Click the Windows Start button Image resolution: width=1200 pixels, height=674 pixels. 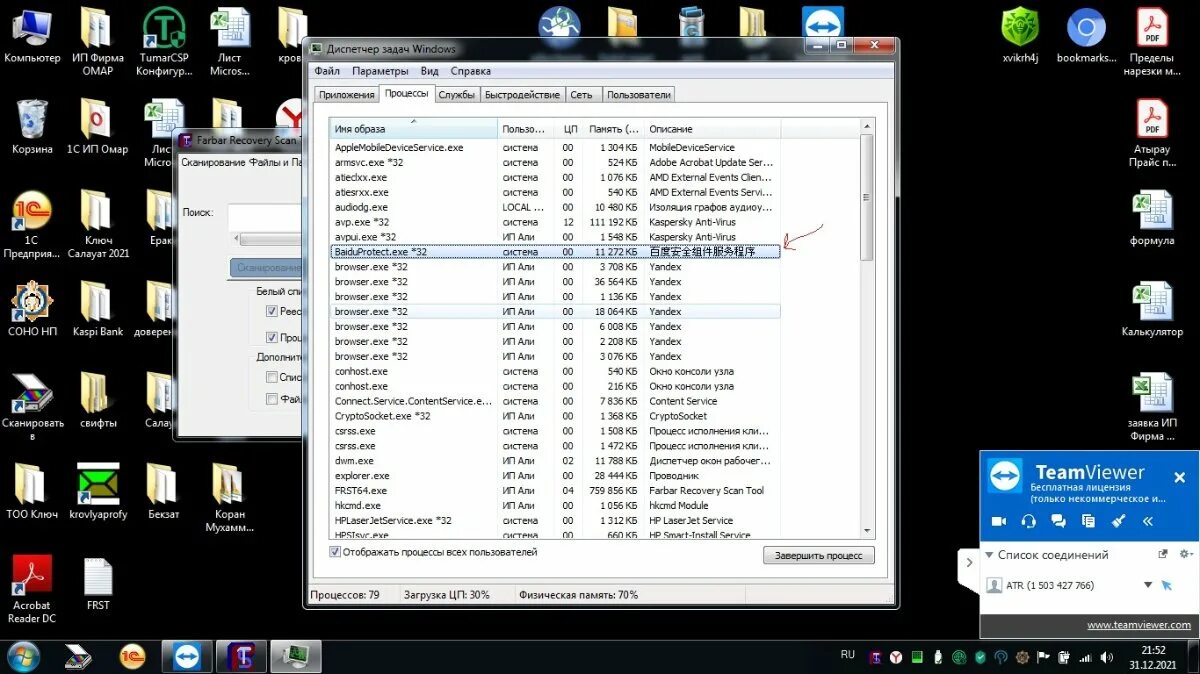pyautogui.click(x=22, y=656)
